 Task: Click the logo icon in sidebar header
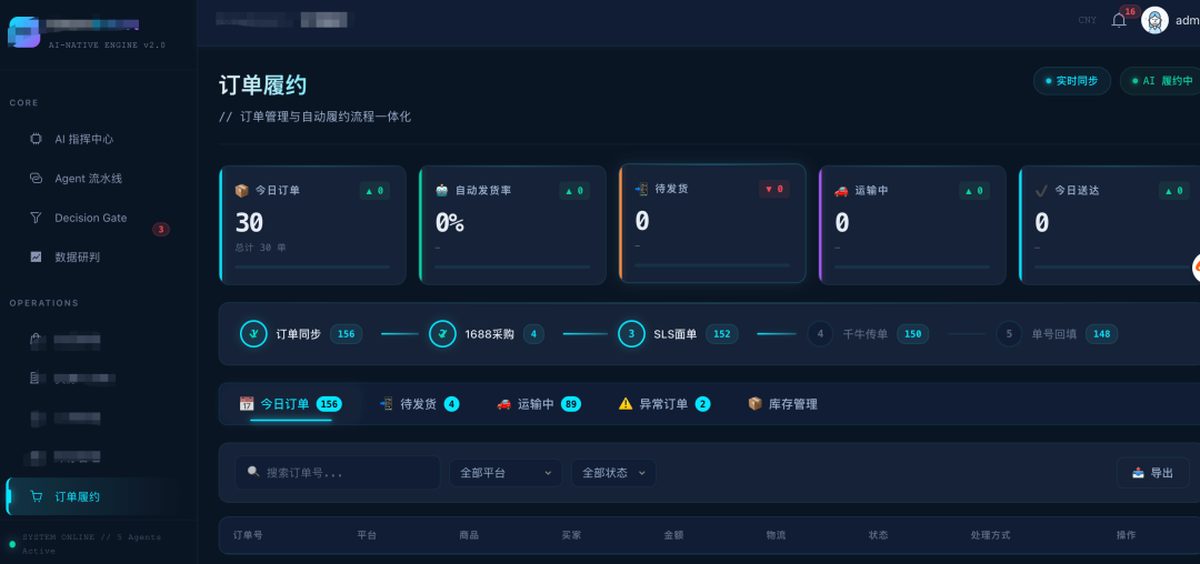[24, 32]
